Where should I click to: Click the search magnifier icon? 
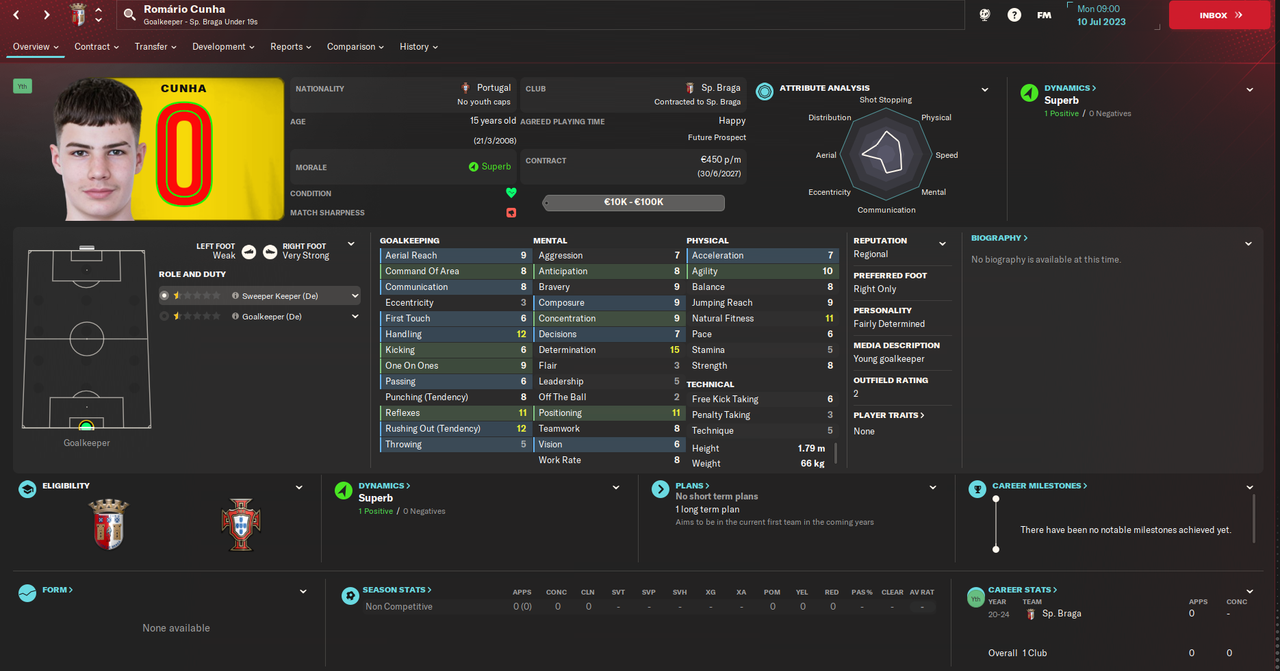point(129,15)
